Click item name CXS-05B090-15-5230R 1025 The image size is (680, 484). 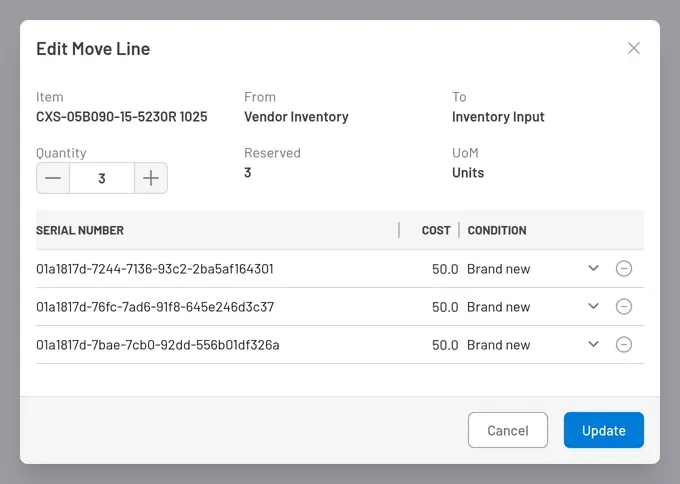point(122,117)
